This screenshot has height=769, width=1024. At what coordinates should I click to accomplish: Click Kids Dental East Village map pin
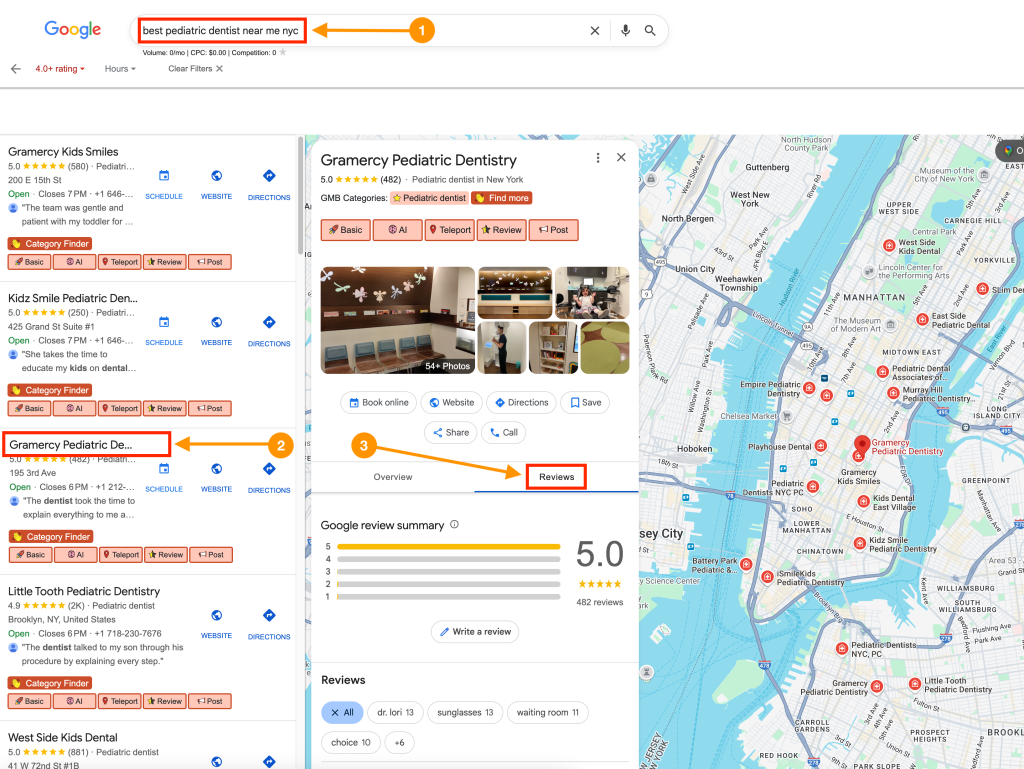pos(863,501)
